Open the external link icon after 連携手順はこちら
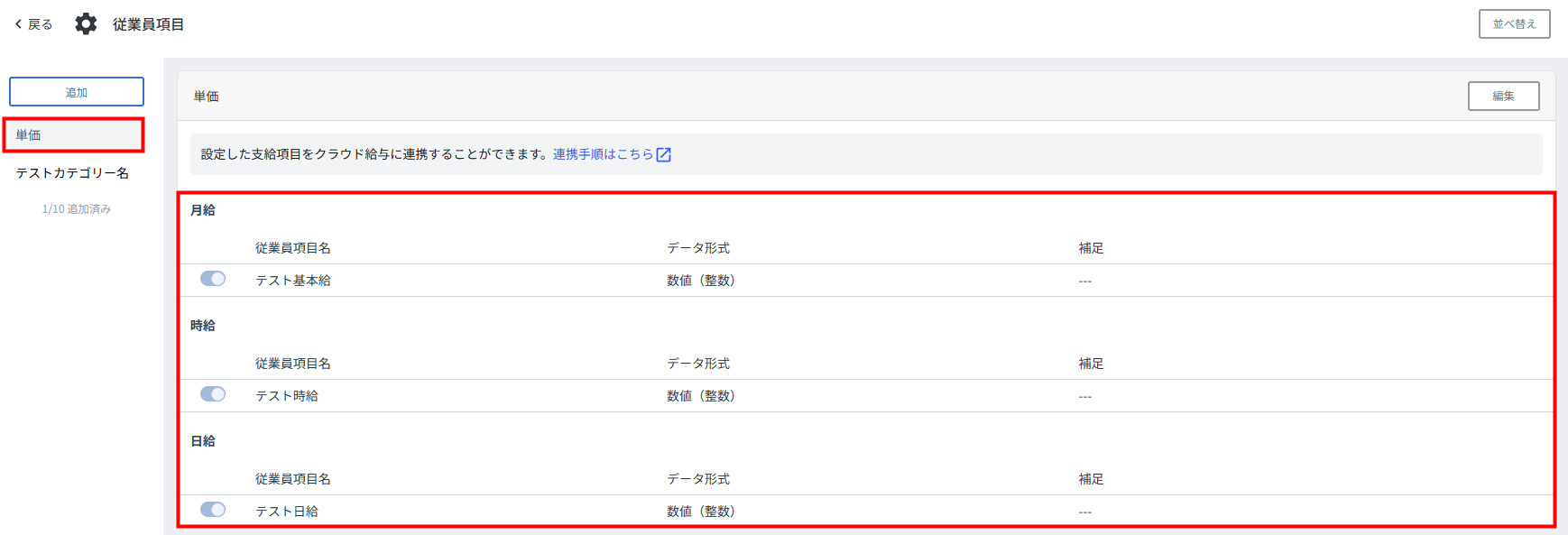Viewport: 1568px width, 535px height. [x=663, y=154]
